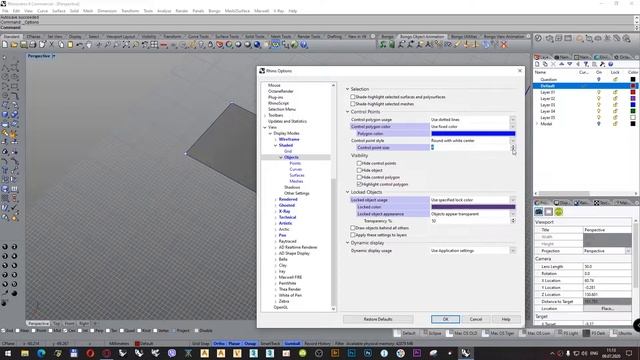Collapse the Locked Objects section header
This screenshot has height=360, width=640.
click(348, 192)
